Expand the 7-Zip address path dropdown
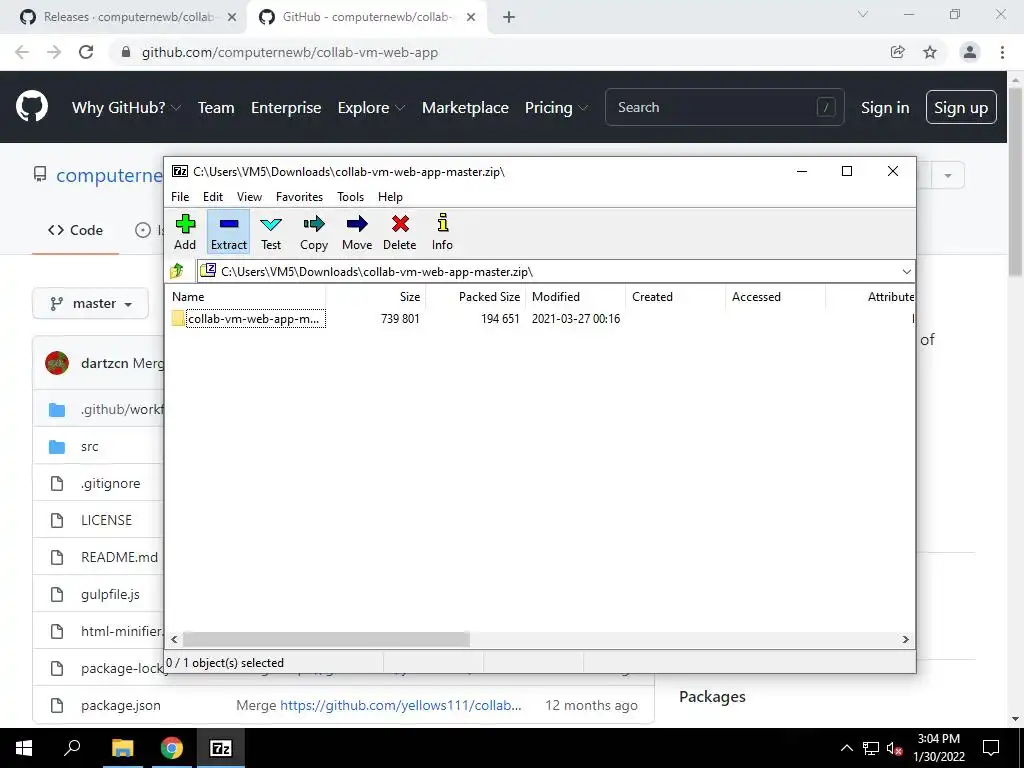Screen dimensions: 1024x768 point(906,272)
